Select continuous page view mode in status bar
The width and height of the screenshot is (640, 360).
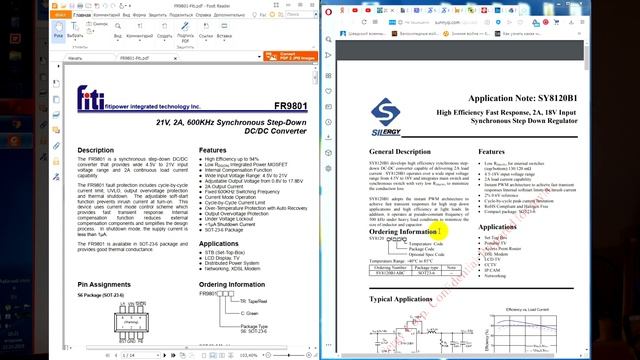(213, 356)
